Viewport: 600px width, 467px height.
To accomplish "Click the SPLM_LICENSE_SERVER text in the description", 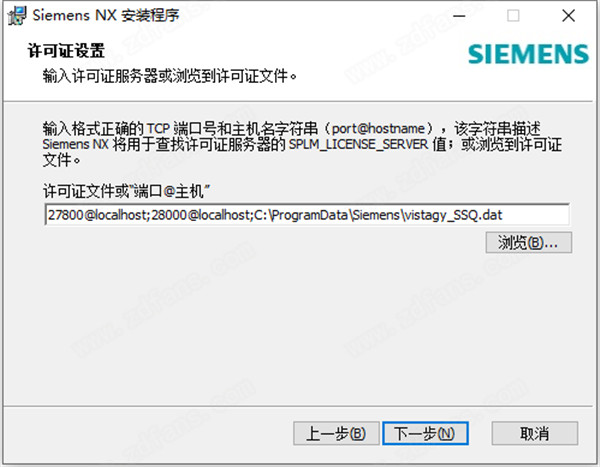I will (358, 144).
